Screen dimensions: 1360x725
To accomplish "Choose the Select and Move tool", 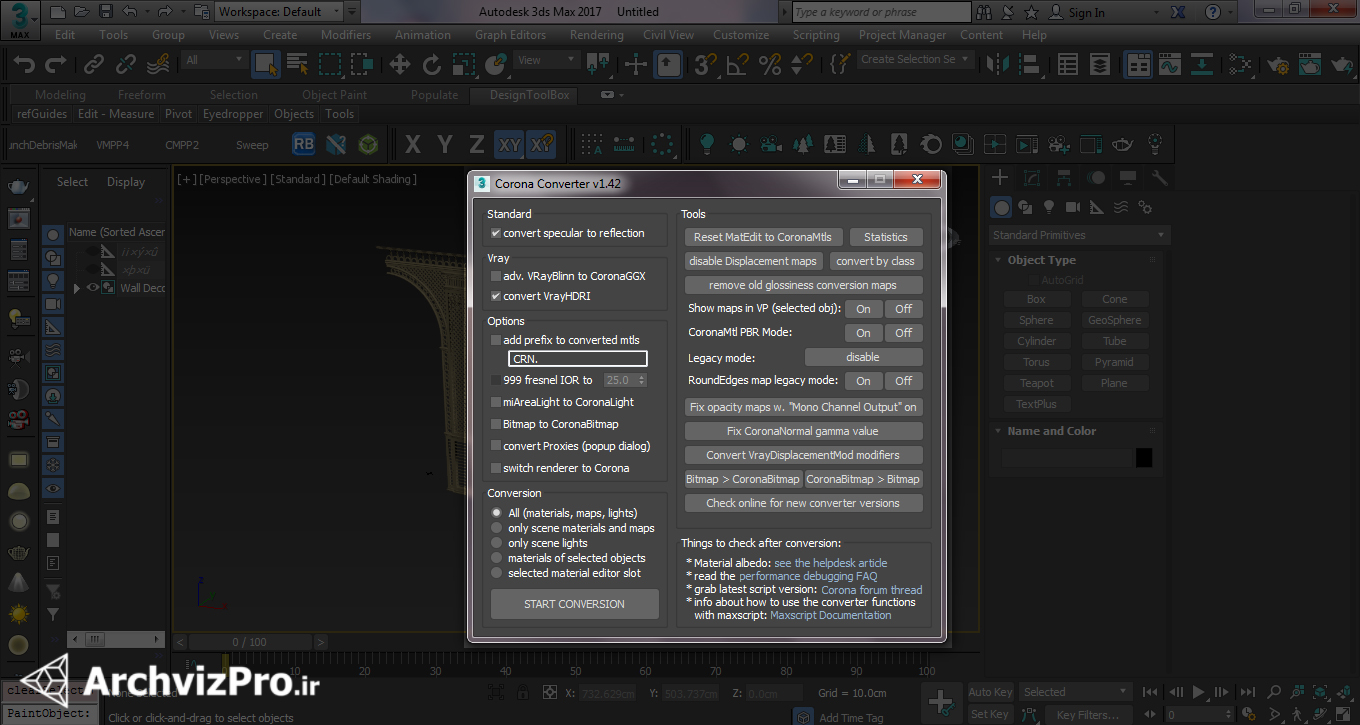I will point(400,64).
